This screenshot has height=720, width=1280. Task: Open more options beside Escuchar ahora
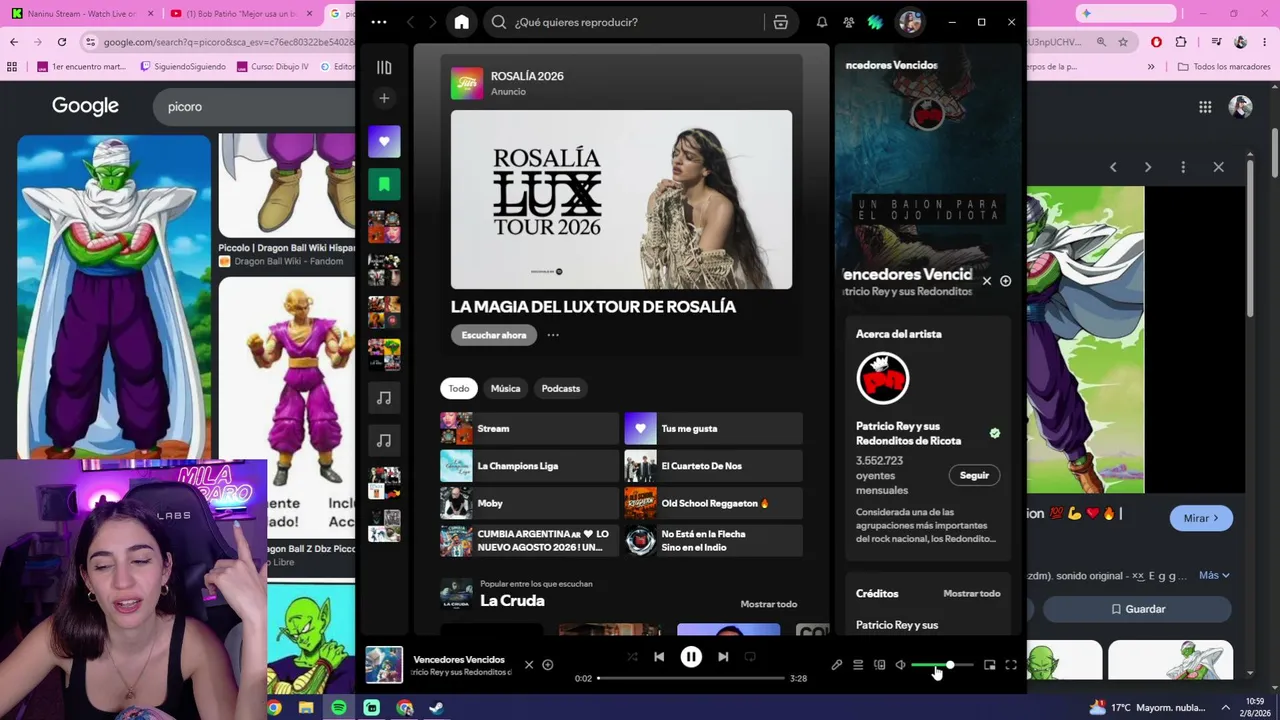pyautogui.click(x=553, y=335)
